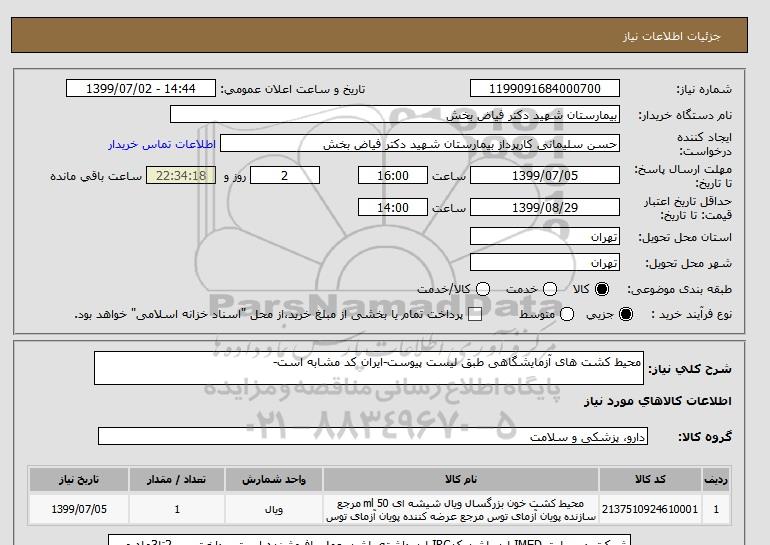
Task: Click the کد کالا column header
Action: click(x=650, y=480)
